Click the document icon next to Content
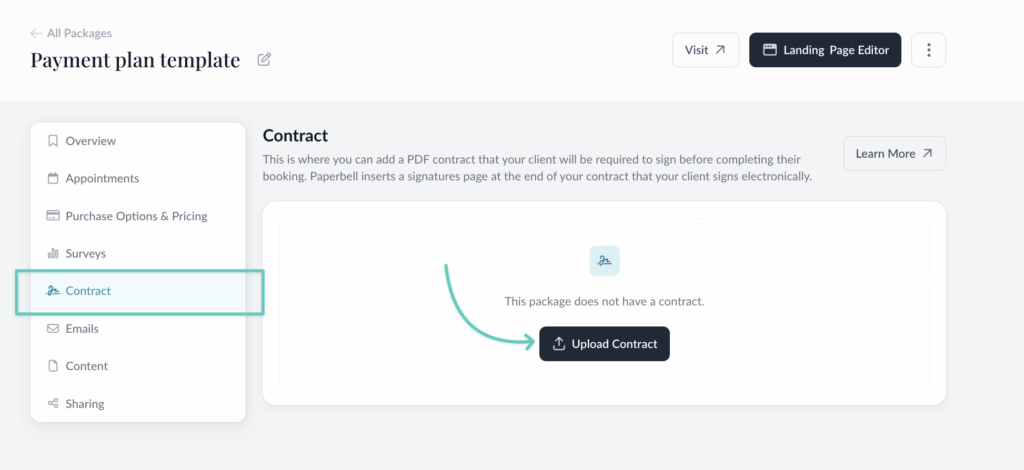 click(53, 366)
